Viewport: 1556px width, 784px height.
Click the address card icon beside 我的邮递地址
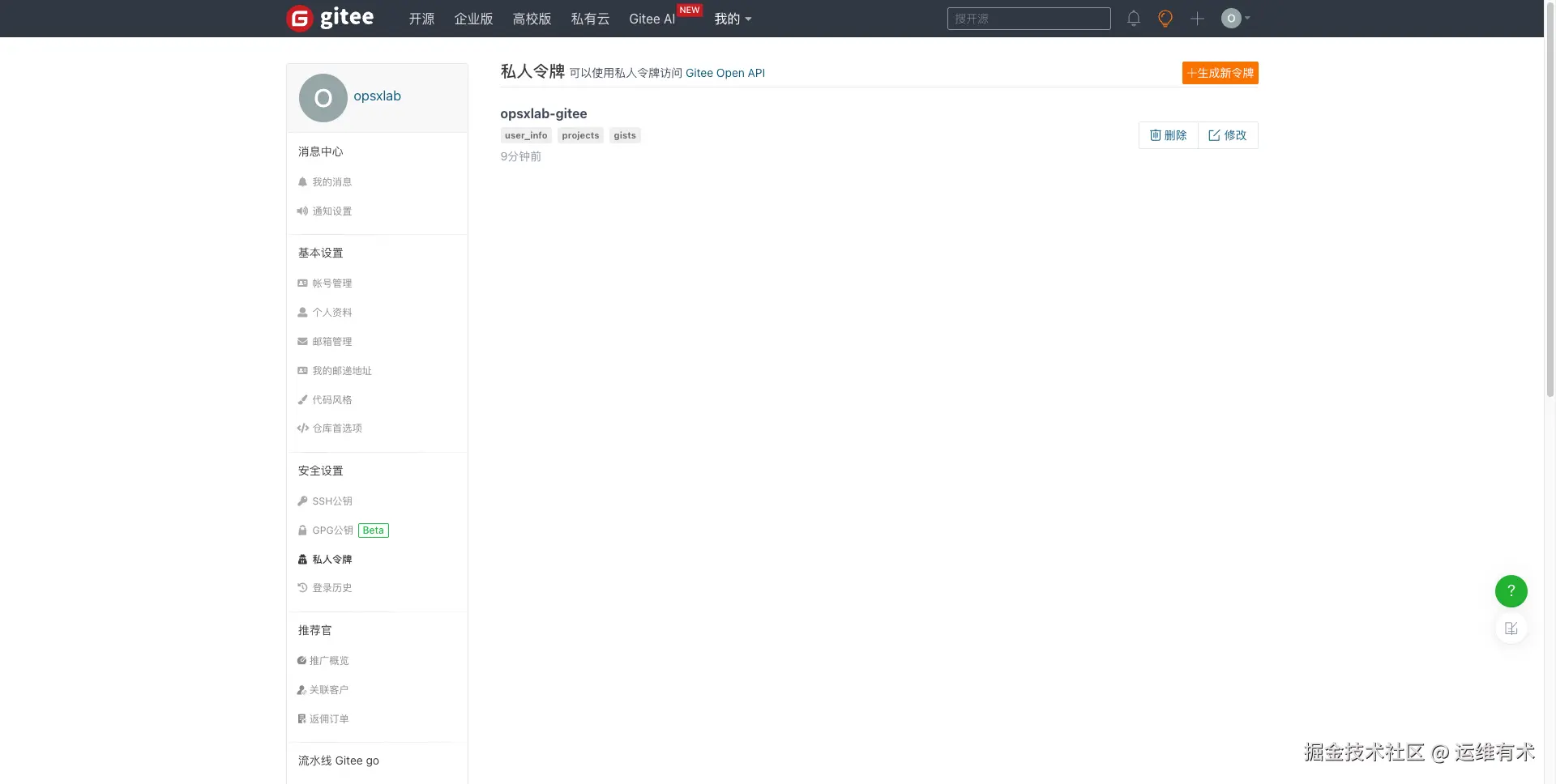tap(302, 371)
